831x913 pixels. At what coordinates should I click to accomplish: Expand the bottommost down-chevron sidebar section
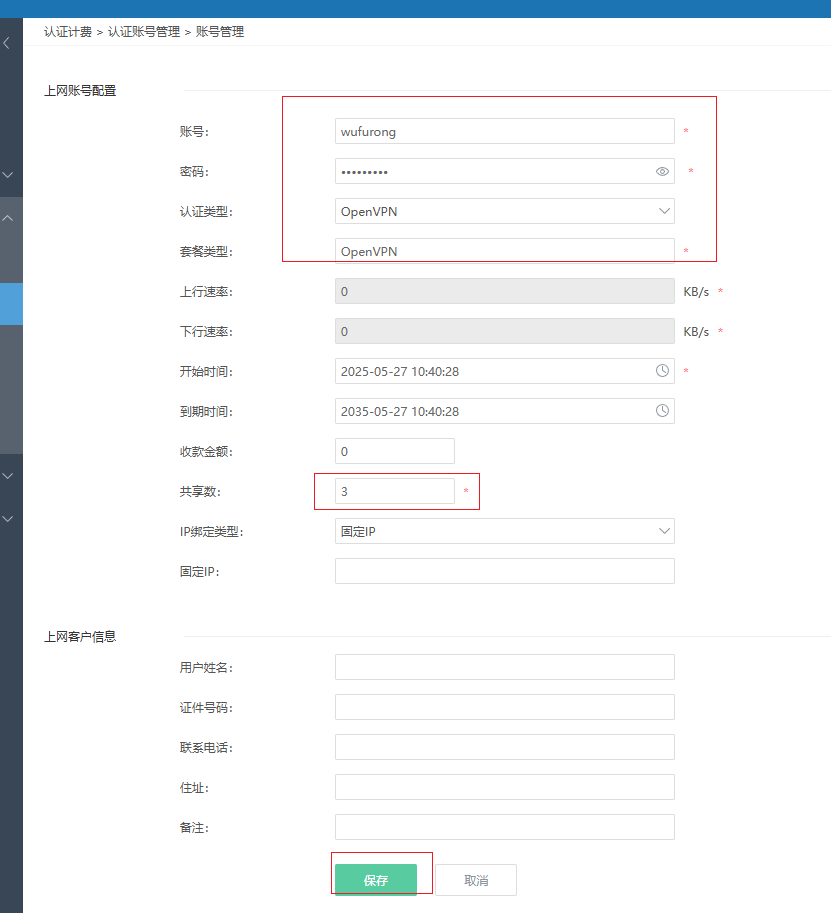[x=9, y=518]
